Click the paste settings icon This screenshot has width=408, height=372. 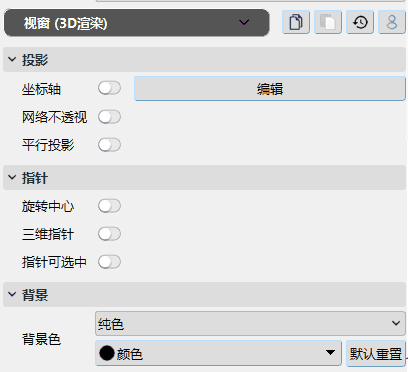tap(328, 22)
